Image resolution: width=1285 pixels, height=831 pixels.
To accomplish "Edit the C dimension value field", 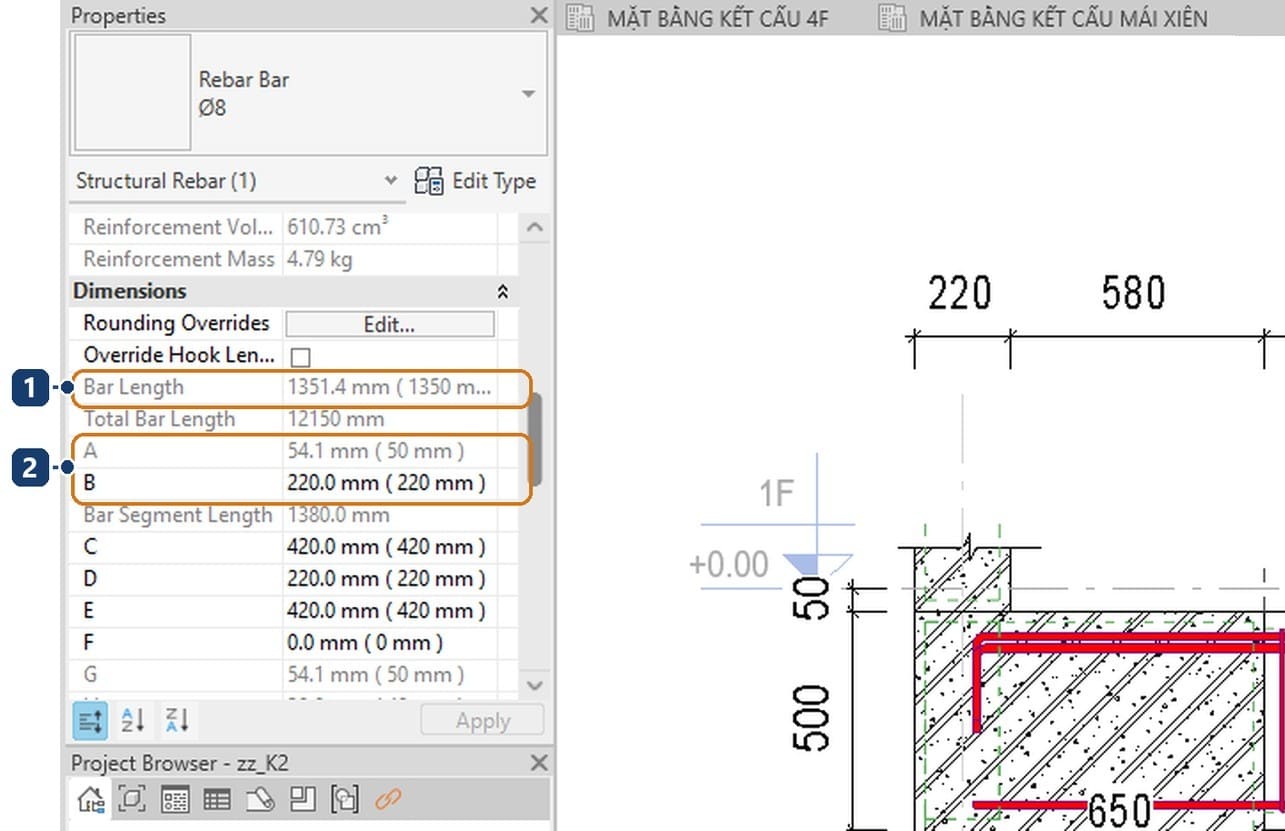I will click(390, 547).
